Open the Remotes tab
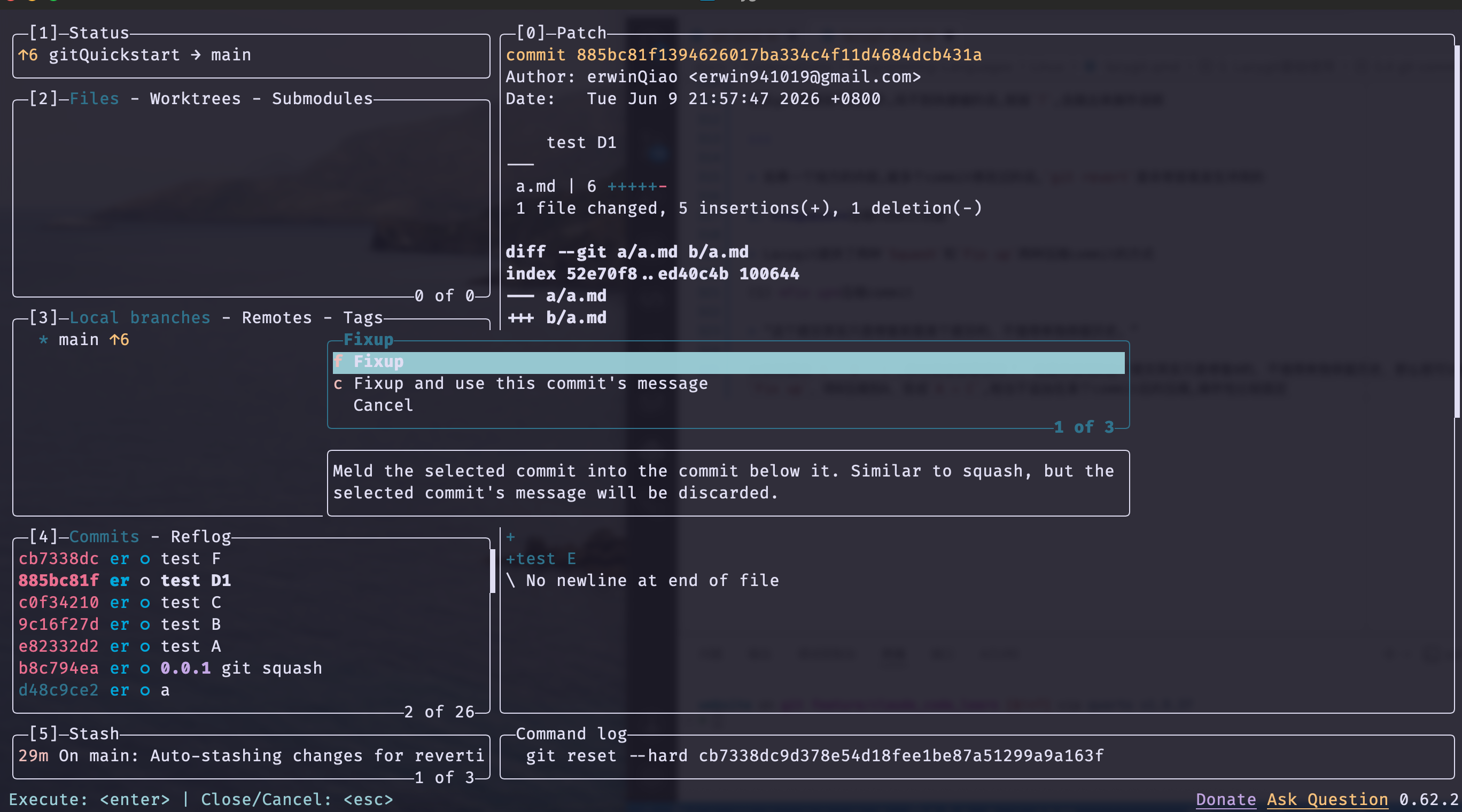The image size is (1462, 812). 277,317
